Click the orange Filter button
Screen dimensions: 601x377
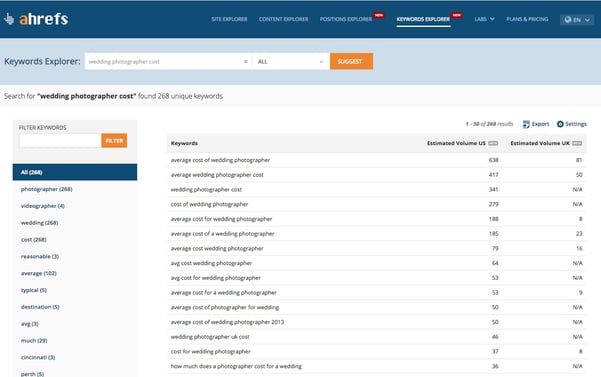[114, 141]
